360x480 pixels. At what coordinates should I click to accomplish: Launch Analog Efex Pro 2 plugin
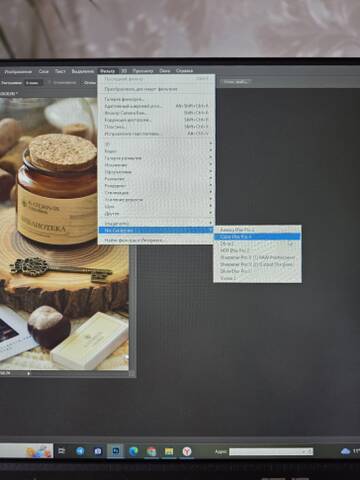[257, 230]
